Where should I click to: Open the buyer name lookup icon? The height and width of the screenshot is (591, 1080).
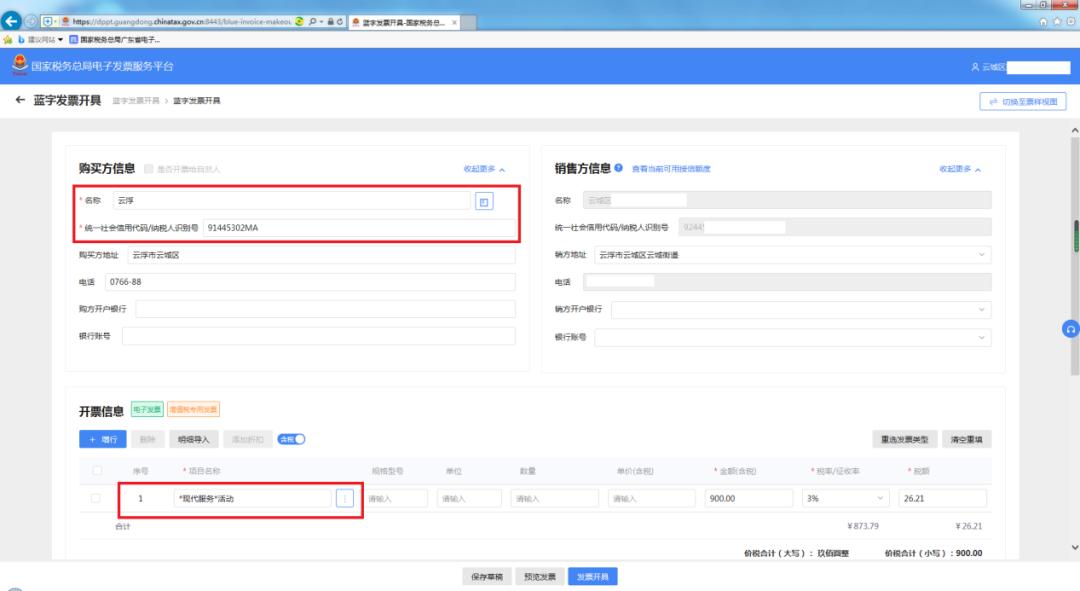pos(484,201)
